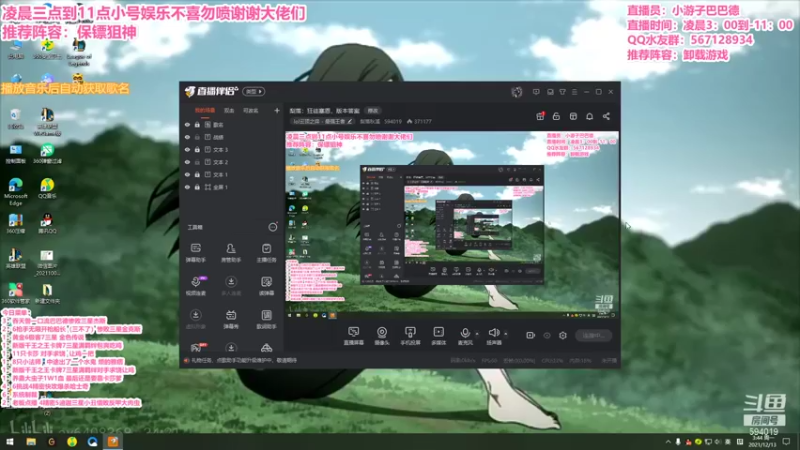Image resolution: width=800 pixels, height=450 pixels.
Task: Open the hamburger menu in title bar
Action: click(574, 92)
